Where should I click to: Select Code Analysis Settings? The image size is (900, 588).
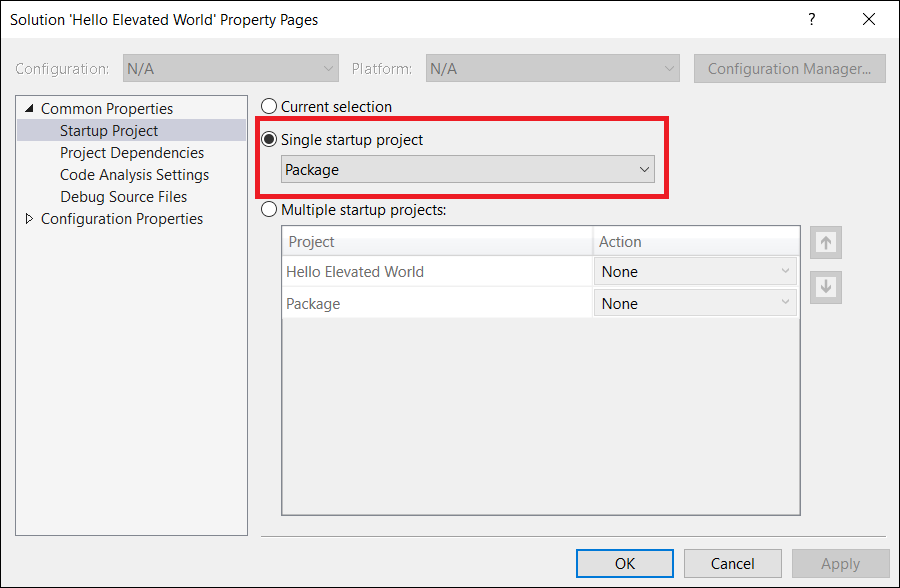click(x=134, y=174)
